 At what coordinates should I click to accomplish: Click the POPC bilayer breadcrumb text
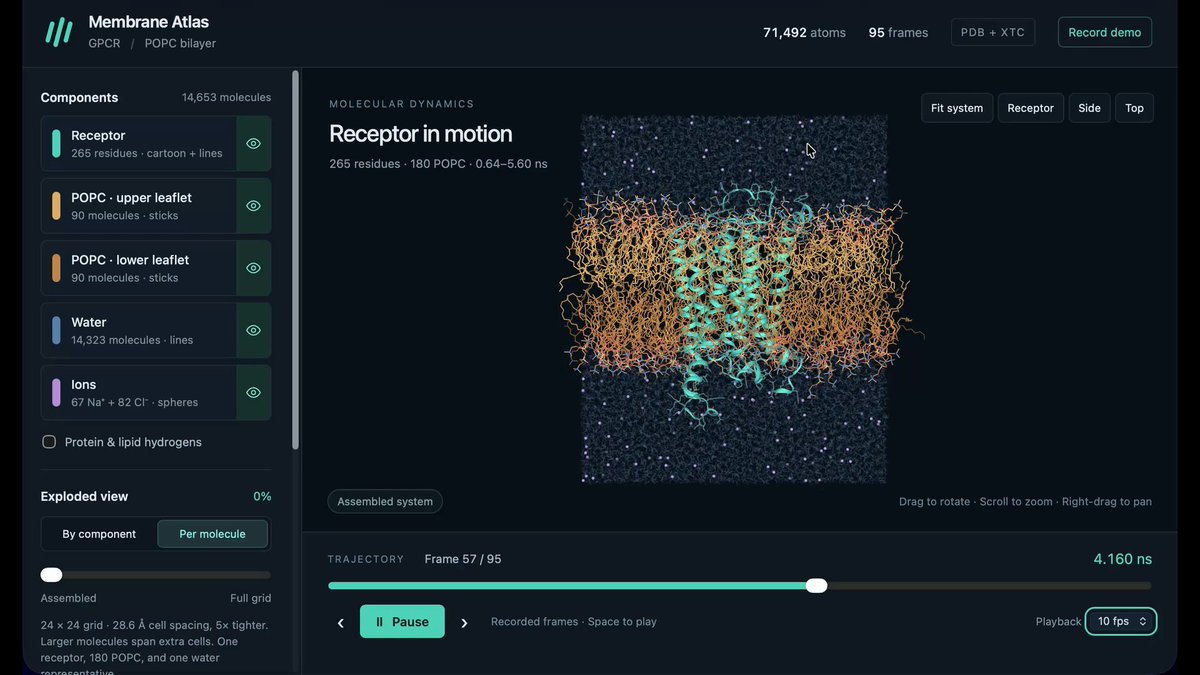click(180, 44)
